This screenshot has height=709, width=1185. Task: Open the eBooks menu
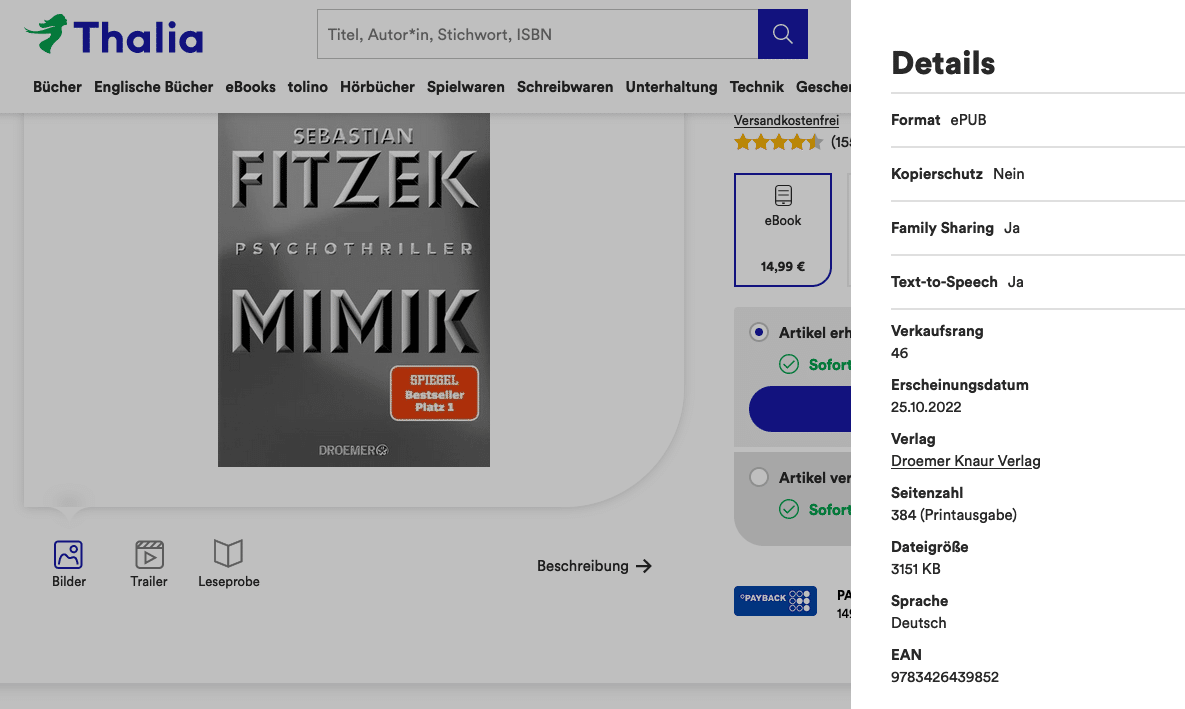point(250,87)
